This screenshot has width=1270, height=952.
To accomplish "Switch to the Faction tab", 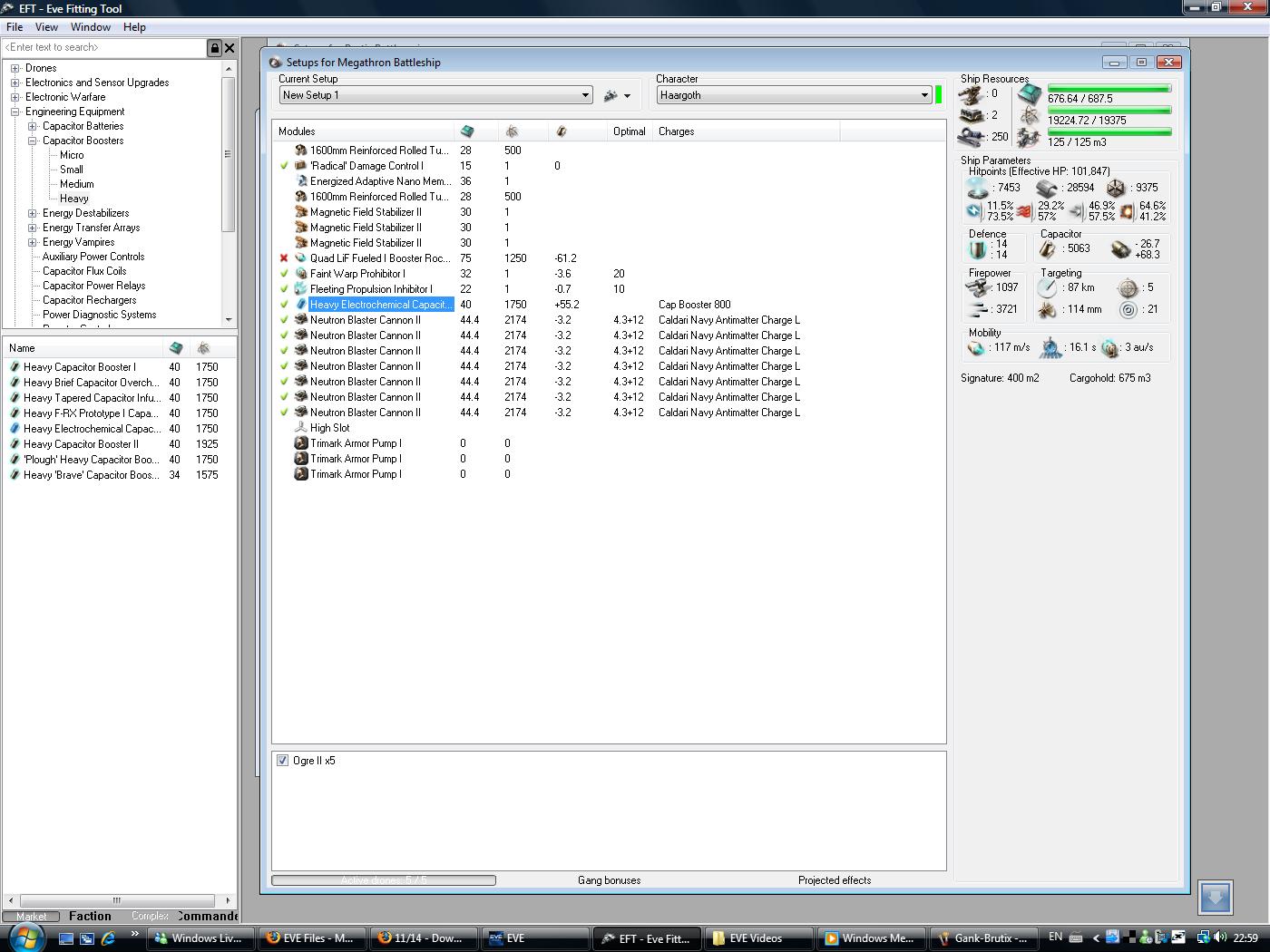I will point(91,916).
